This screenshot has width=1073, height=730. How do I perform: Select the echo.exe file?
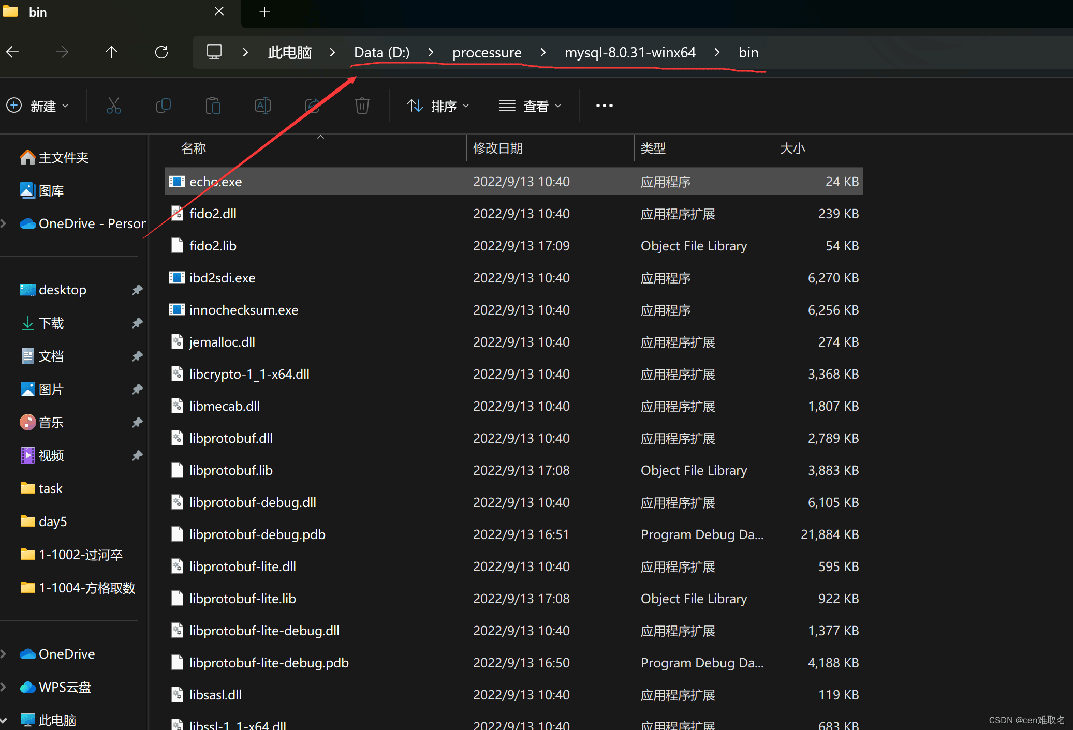pos(513,181)
